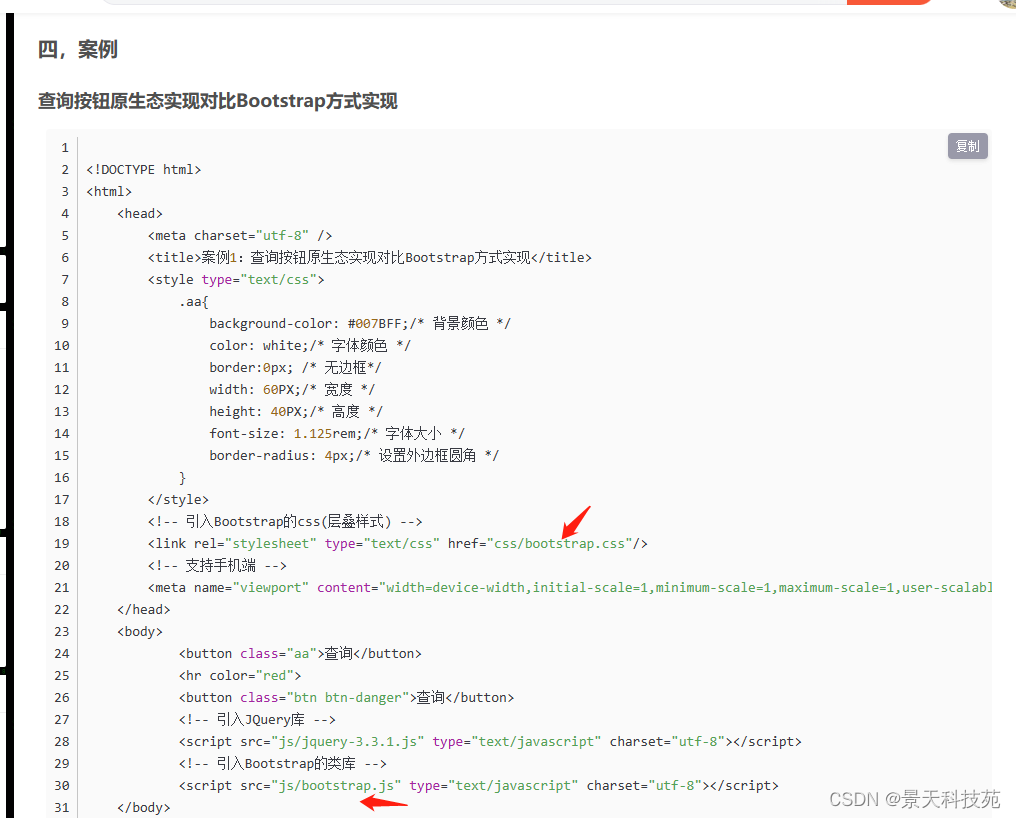The image size is (1016, 818).
Task: Click the button class="aa" 查询 line
Action: [x=300, y=653]
